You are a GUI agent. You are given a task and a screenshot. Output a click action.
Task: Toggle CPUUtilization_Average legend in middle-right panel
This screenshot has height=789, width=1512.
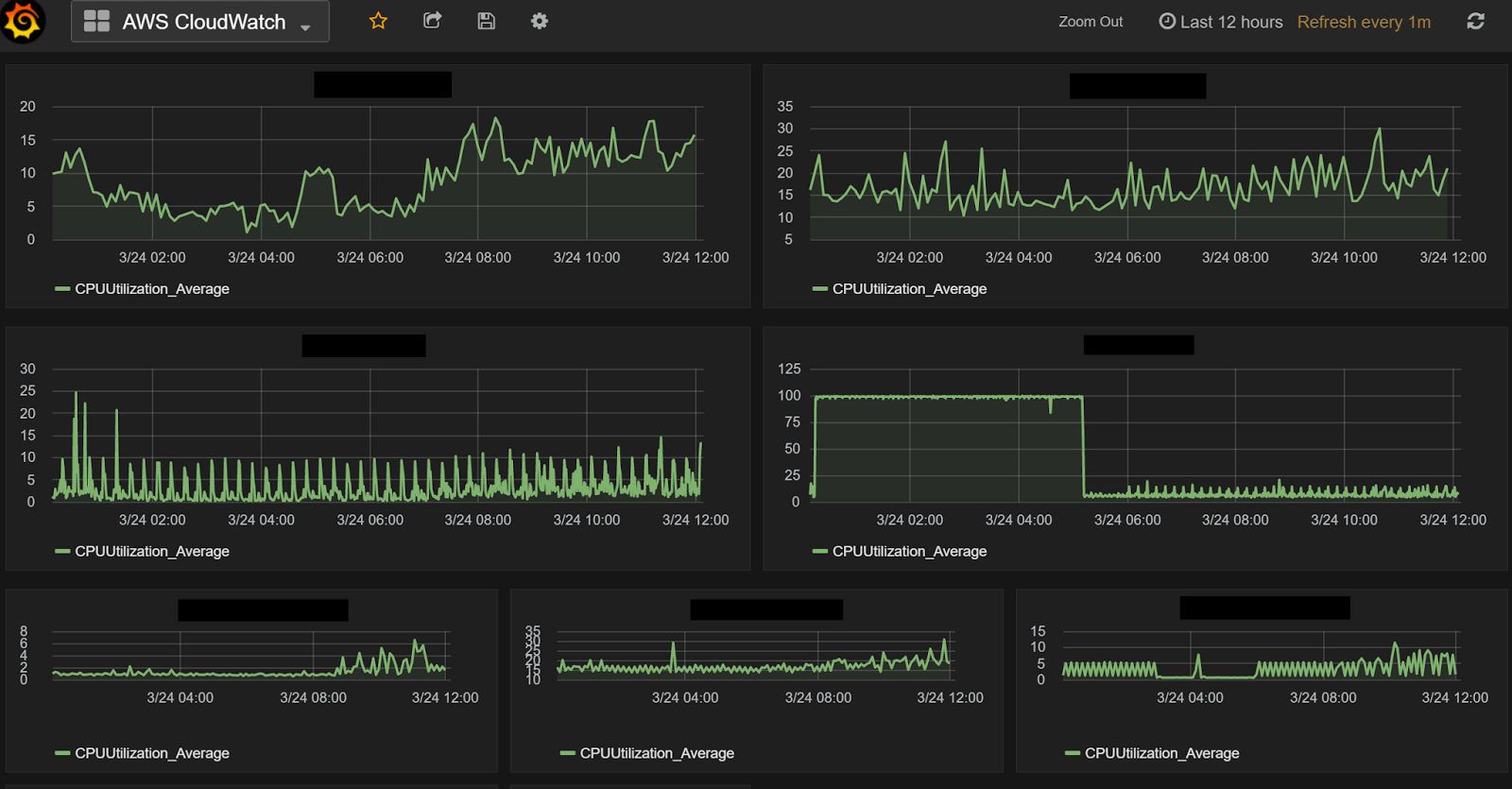[909, 552]
